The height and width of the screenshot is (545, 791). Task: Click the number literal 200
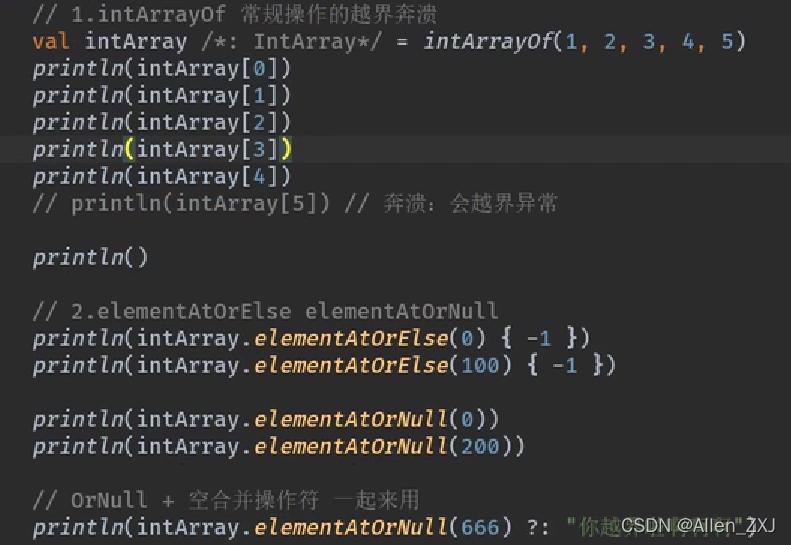(480, 447)
